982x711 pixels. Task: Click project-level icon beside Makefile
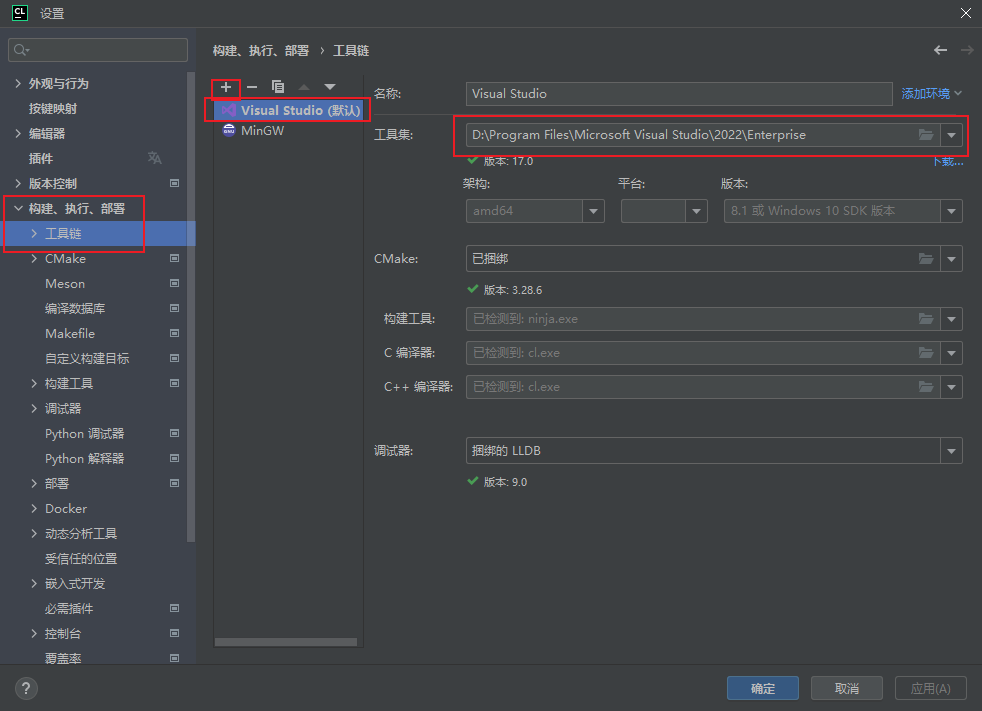175,333
